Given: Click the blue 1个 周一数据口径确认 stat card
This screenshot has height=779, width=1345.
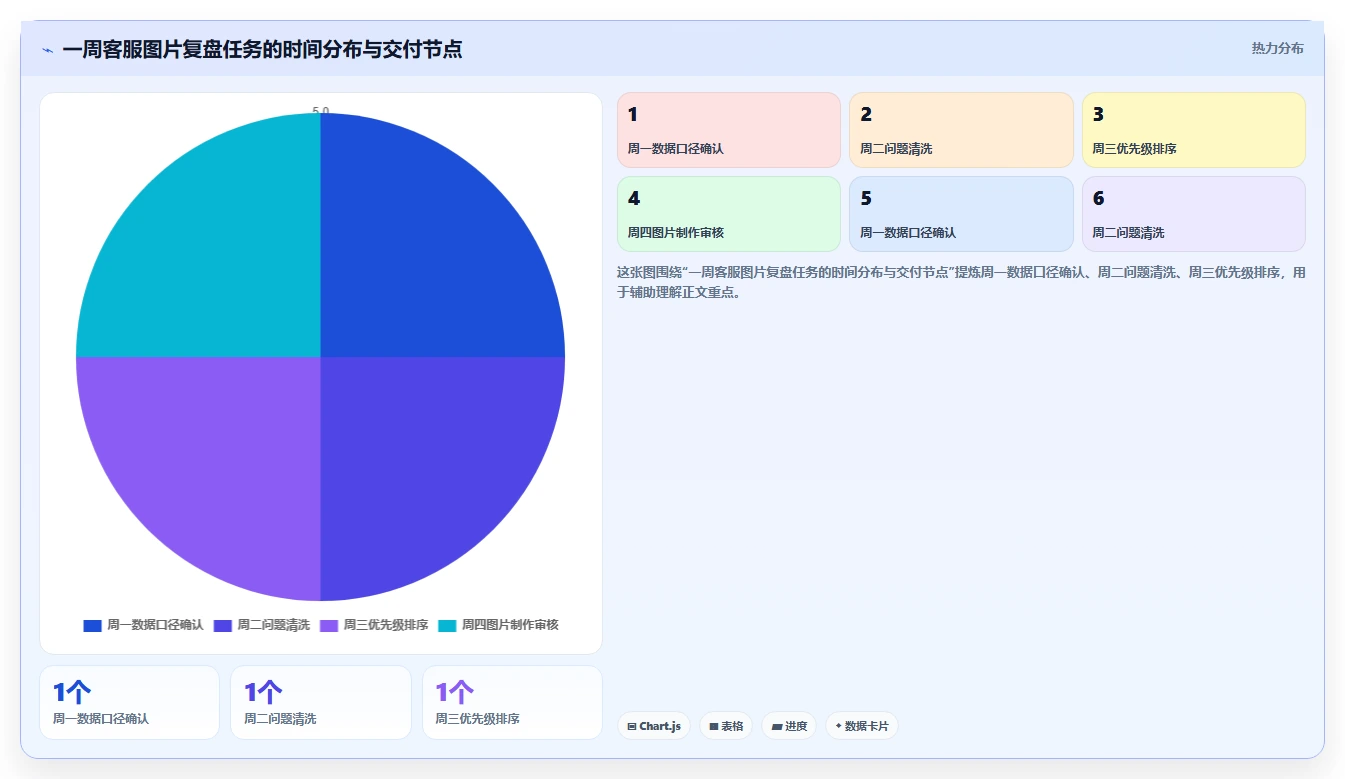Looking at the screenshot, I should tap(129, 702).
